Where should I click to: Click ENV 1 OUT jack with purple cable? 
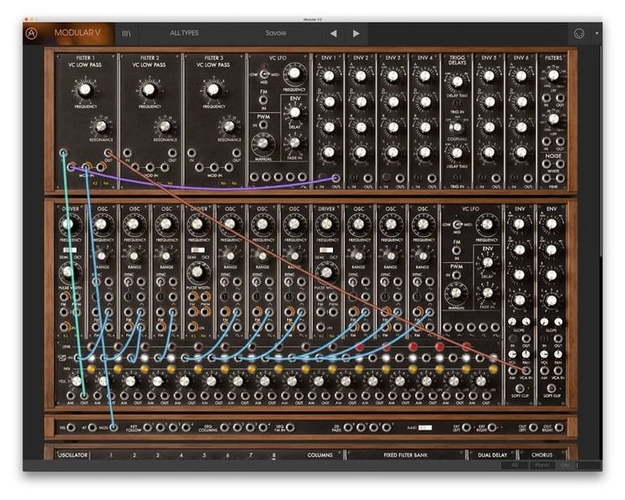pyautogui.click(x=336, y=178)
